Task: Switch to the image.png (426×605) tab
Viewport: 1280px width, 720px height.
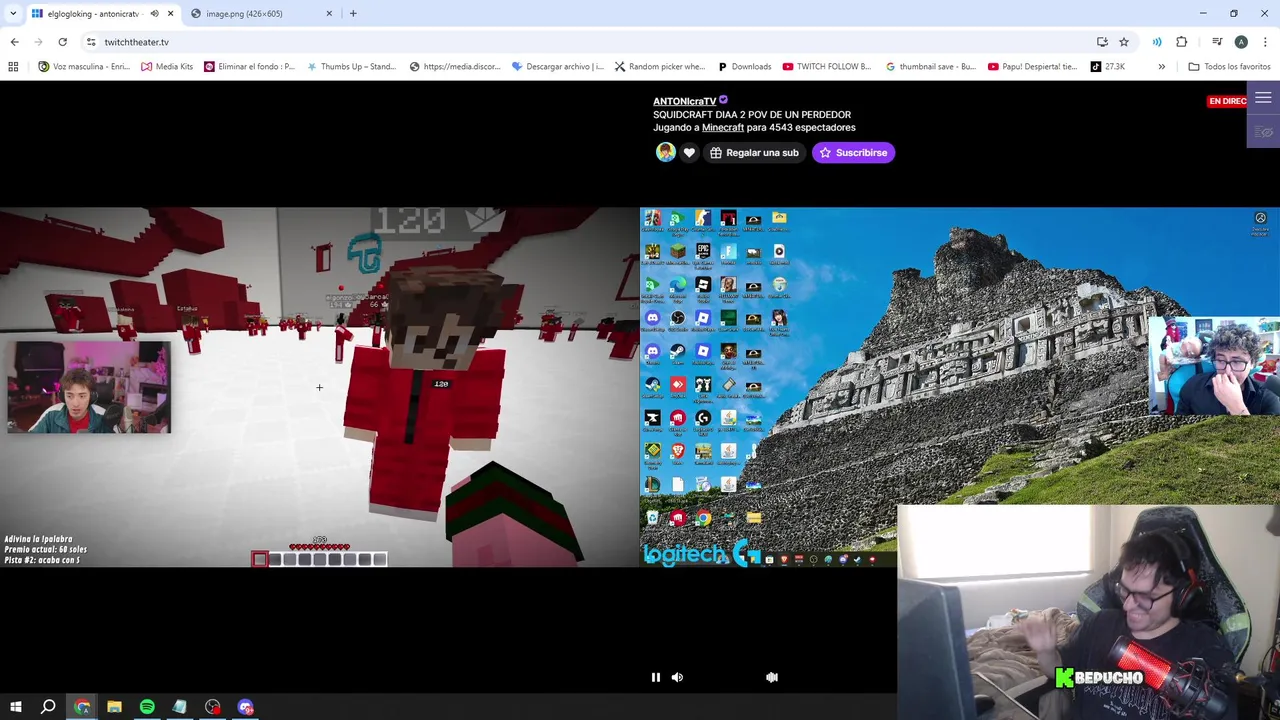Action: coord(244,14)
